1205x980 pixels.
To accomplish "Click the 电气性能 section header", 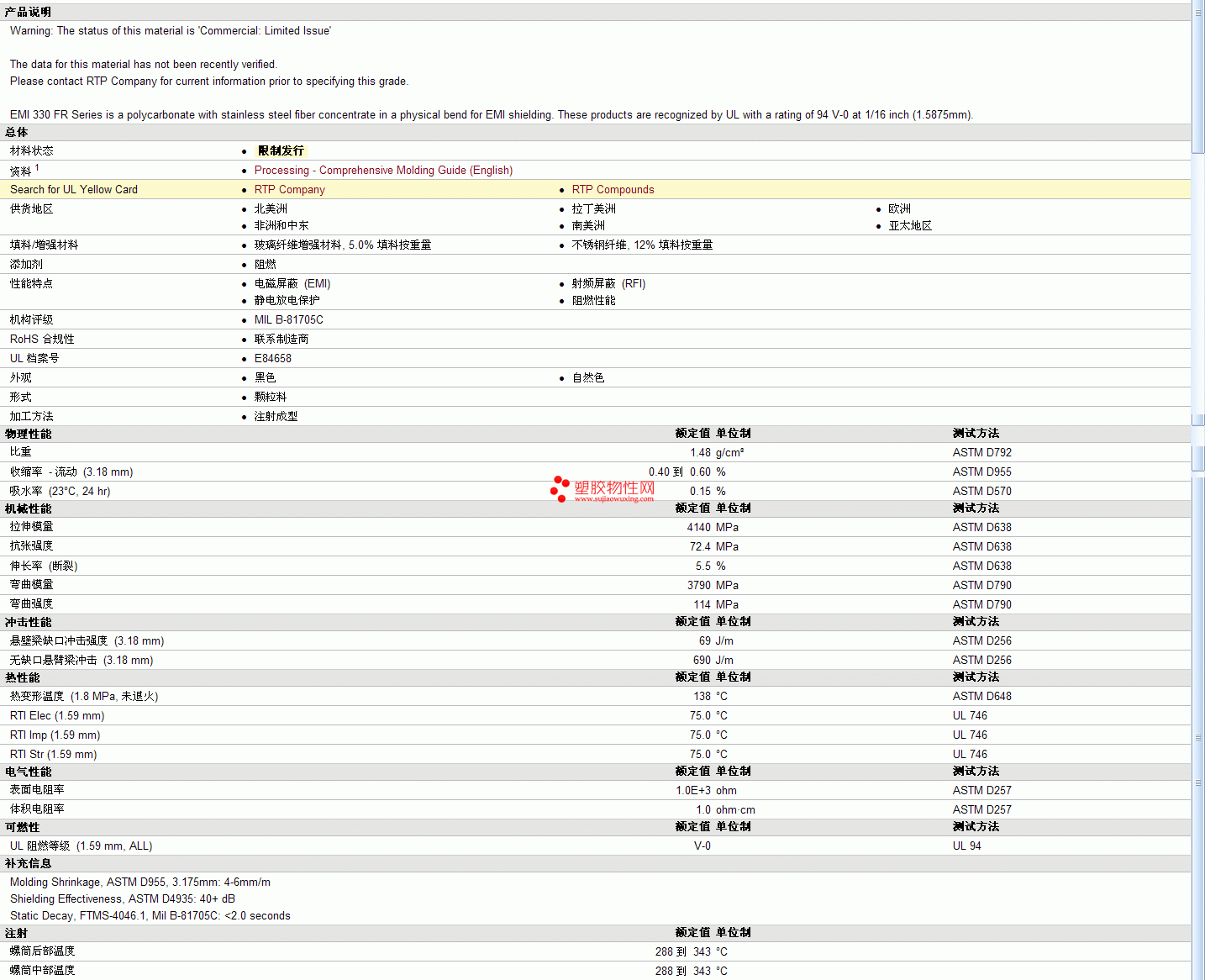I will (28, 772).
